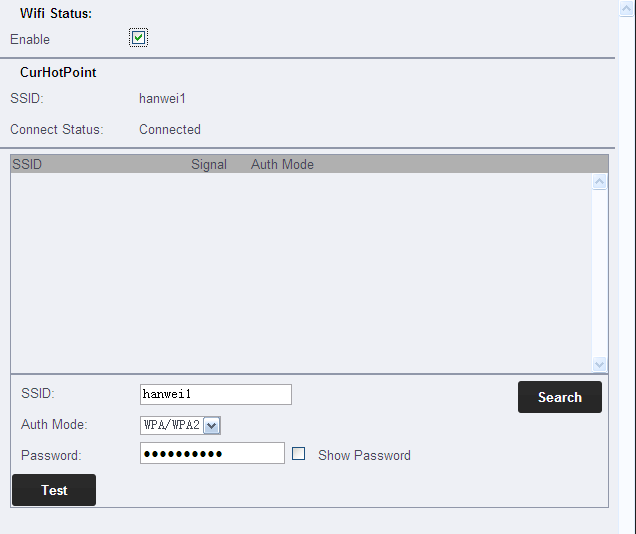Select the Signal column header

point(208,164)
